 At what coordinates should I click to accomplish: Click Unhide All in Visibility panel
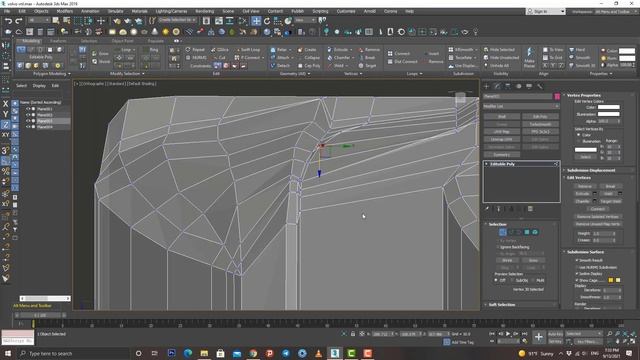click(496, 65)
